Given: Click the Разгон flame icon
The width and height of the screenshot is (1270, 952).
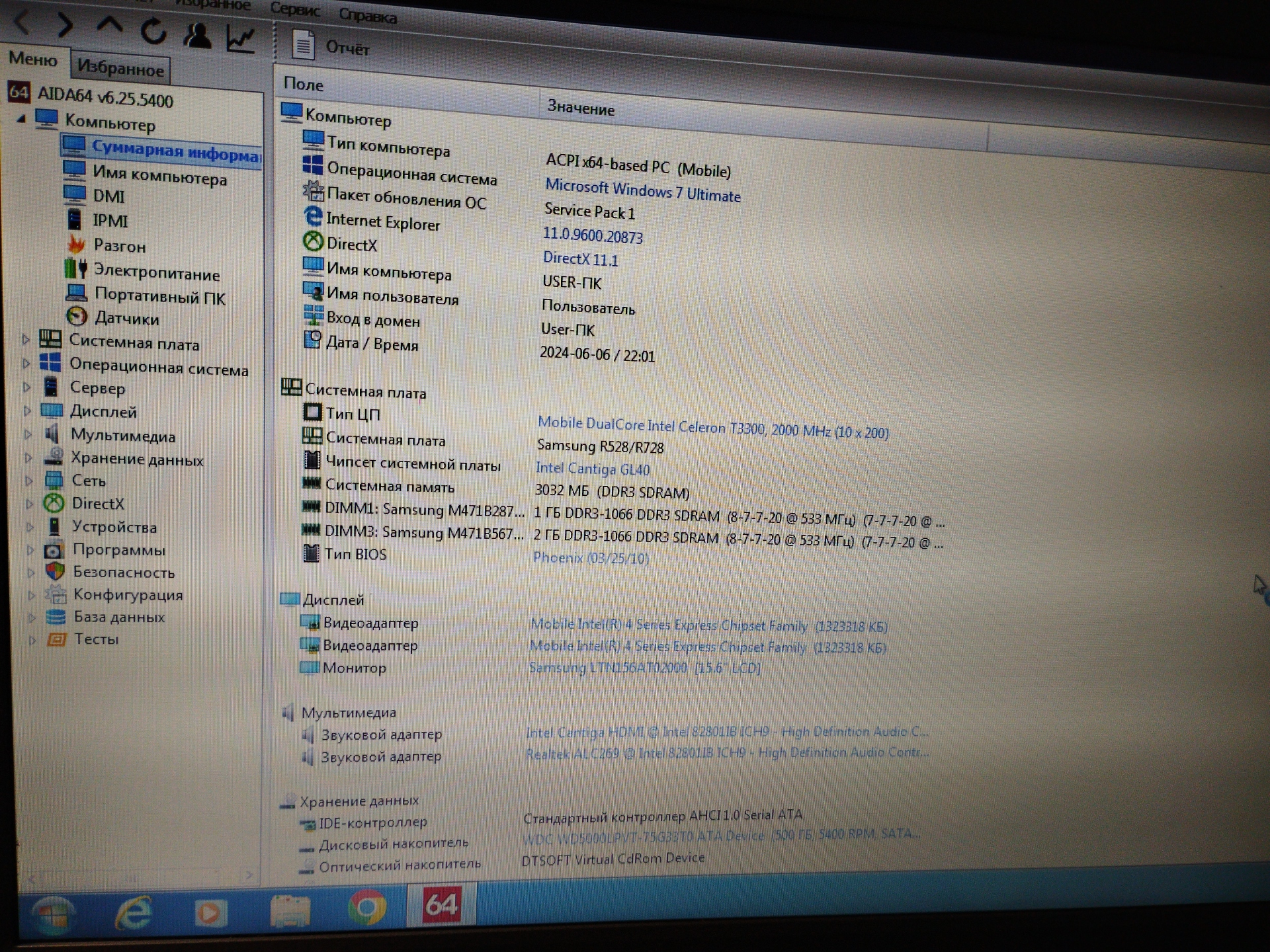Looking at the screenshot, I should [x=77, y=245].
